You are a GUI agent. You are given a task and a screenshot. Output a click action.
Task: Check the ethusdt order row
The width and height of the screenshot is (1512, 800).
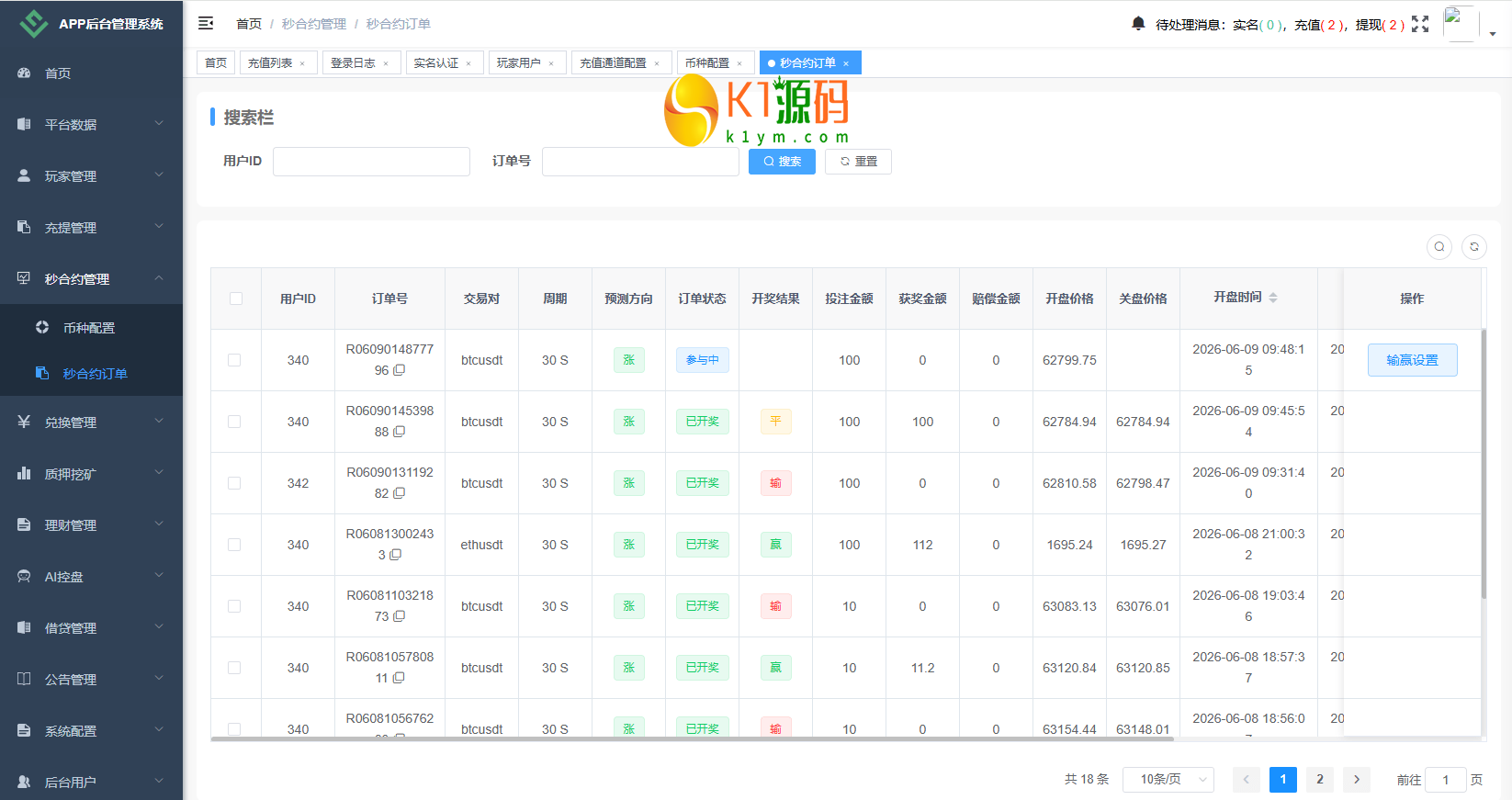[x=234, y=545]
